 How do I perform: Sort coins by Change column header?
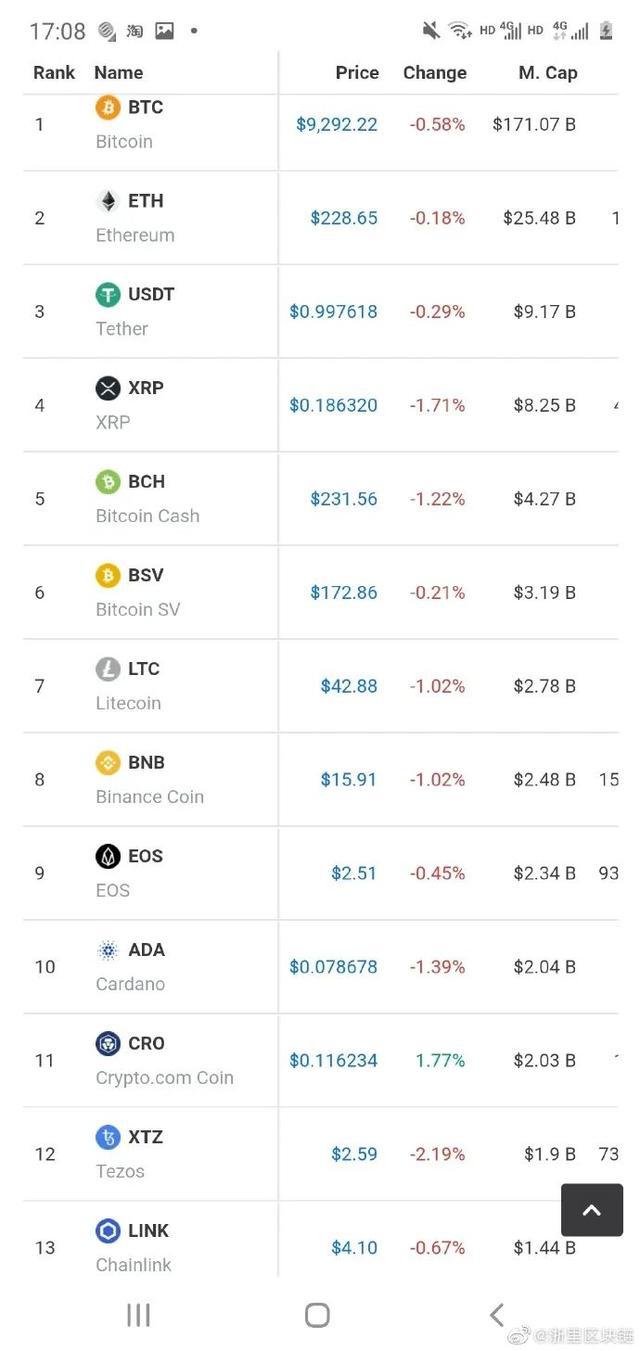[x=435, y=73]
